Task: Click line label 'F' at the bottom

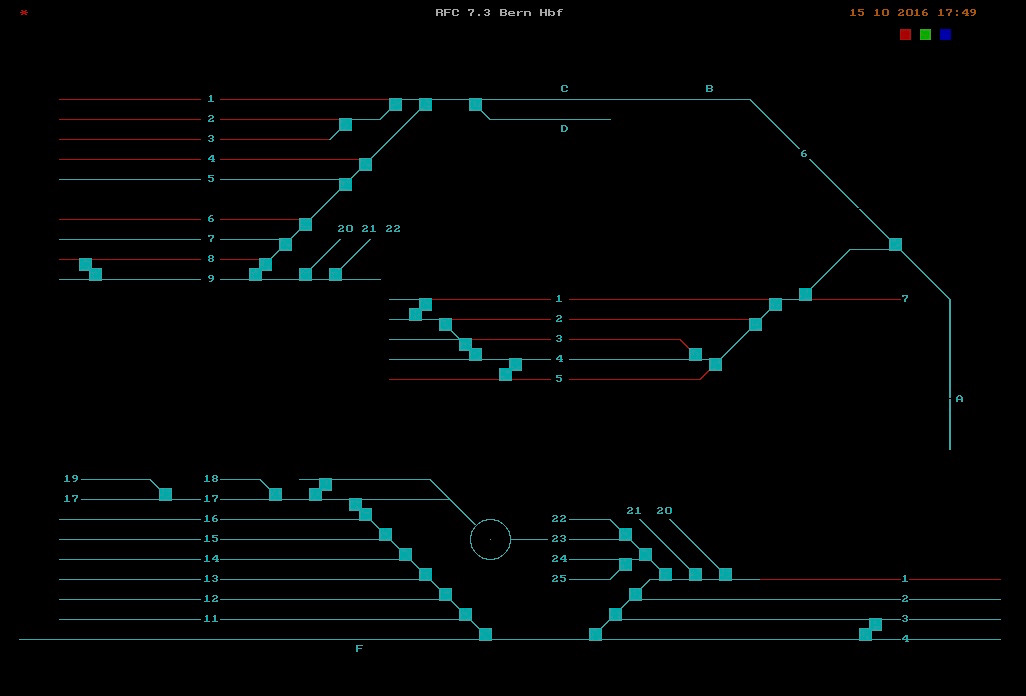Action: click(359, 649)
